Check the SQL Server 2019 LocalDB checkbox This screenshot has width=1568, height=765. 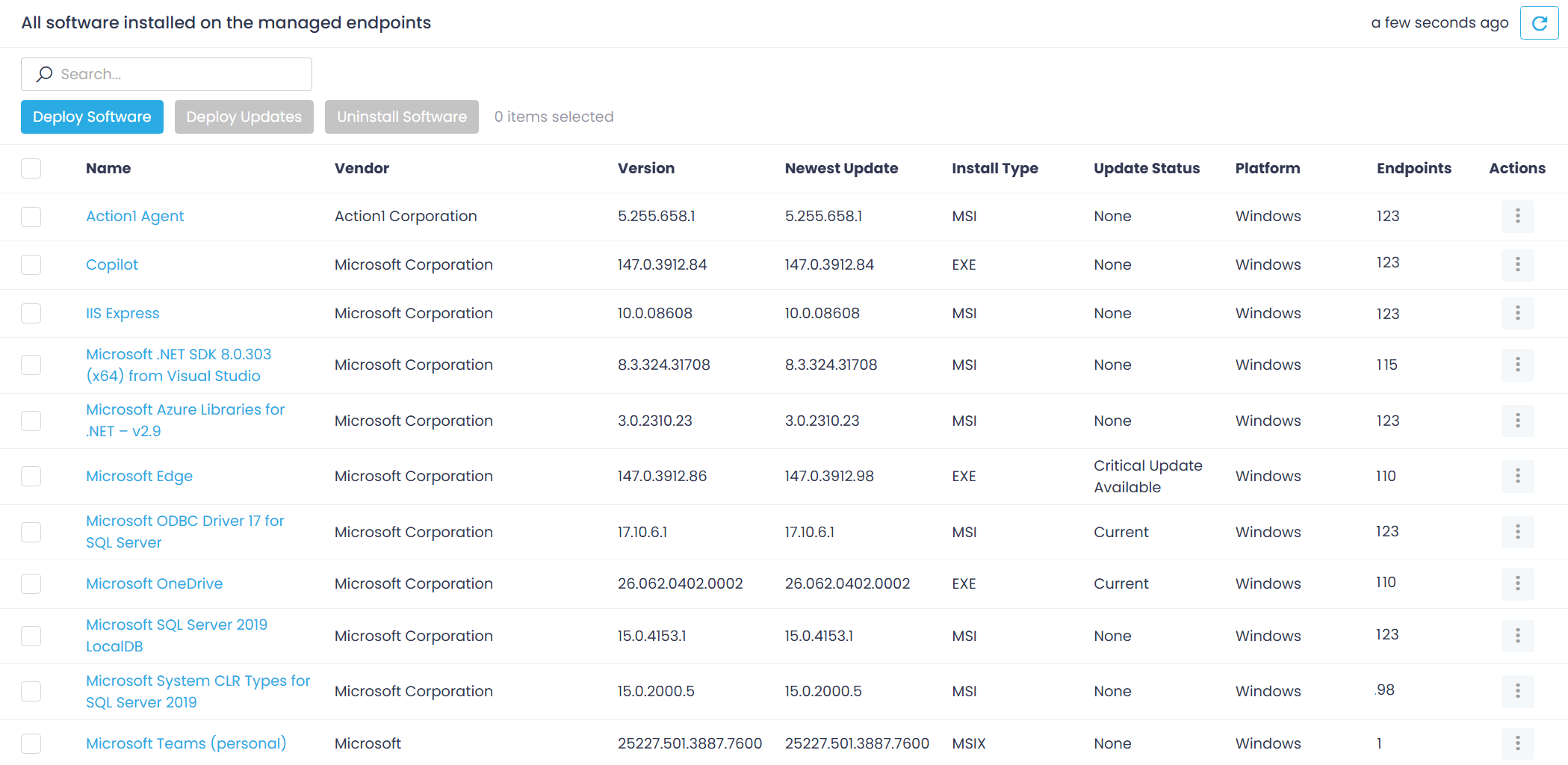tap(31, 636)
